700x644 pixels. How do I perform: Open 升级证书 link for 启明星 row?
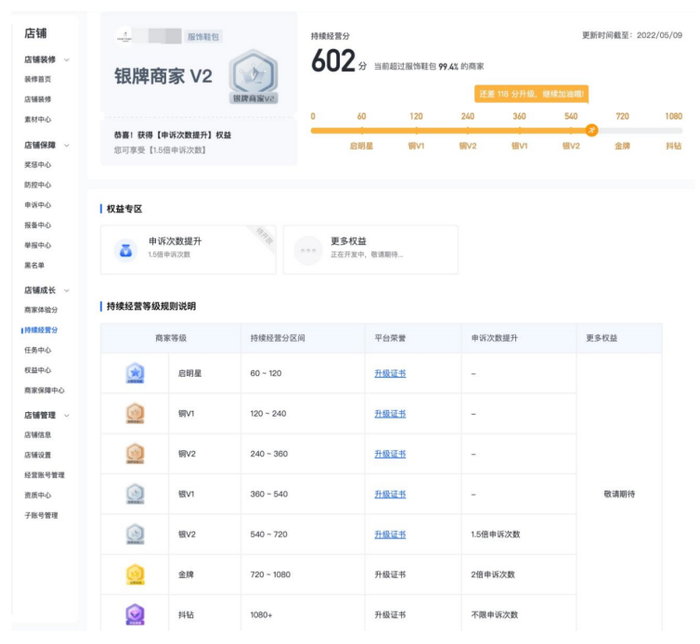click(390, 373)
